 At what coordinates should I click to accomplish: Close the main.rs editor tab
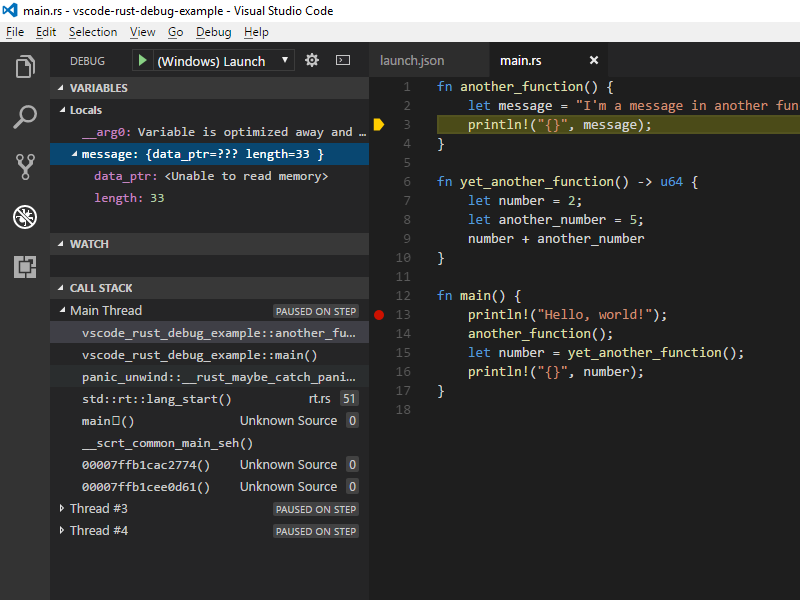pyautogui.click(x=594, y=61)
